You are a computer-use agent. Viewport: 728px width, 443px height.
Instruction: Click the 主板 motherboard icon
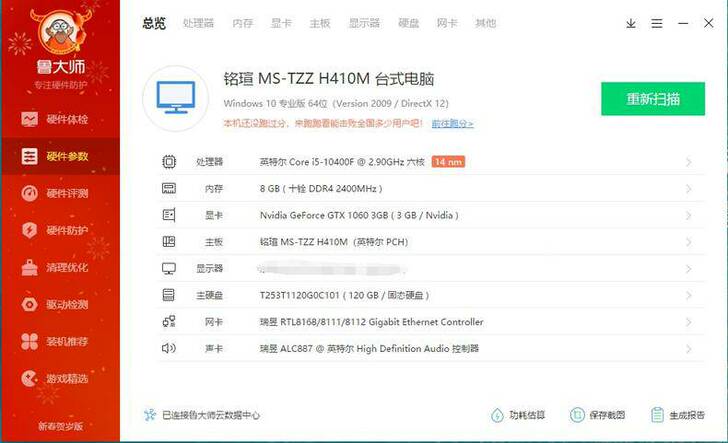click(x=169, y=241)
